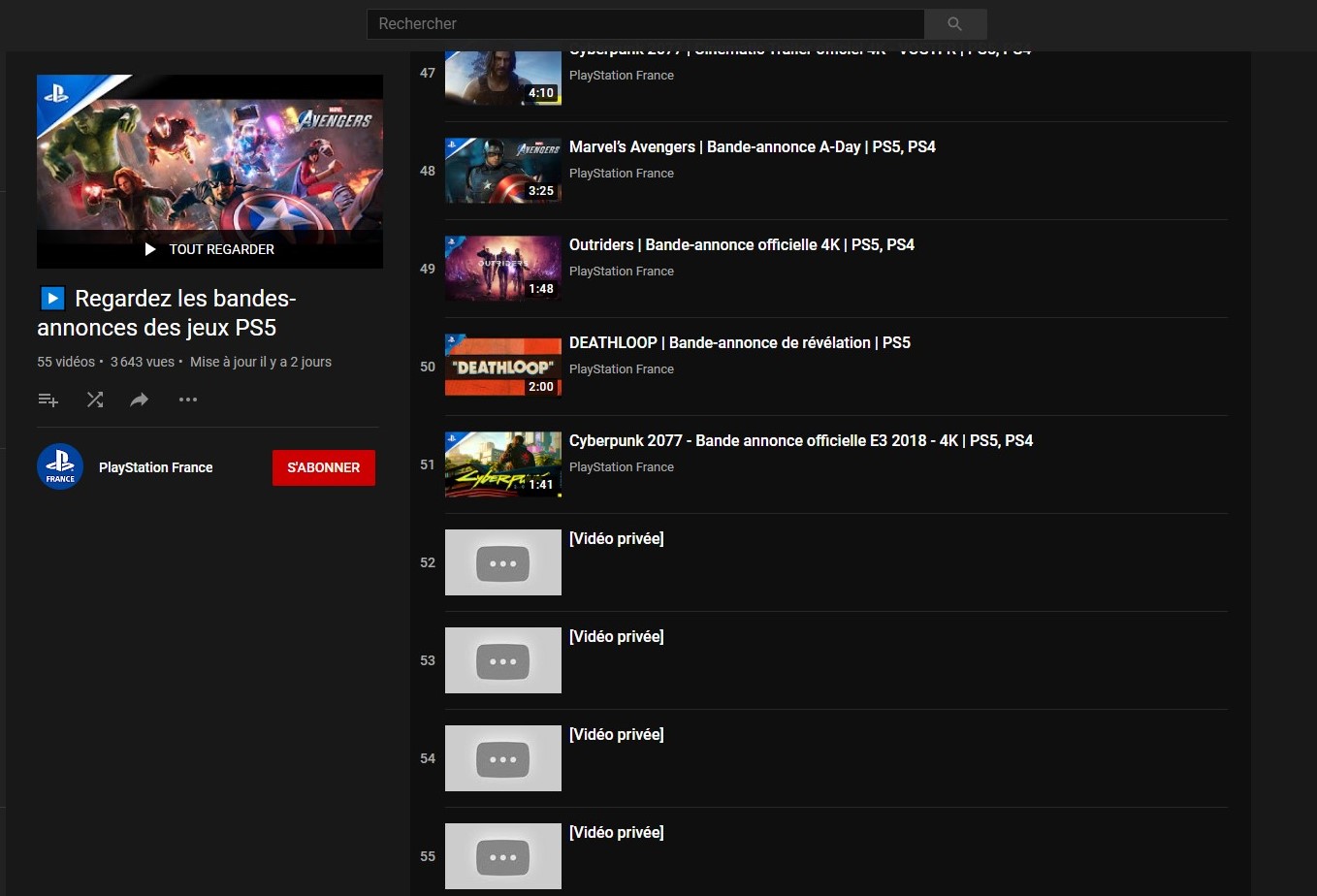Select private video number 52 placeholder
Viewport: 1317px width, 896px height.
click(503, 562)
